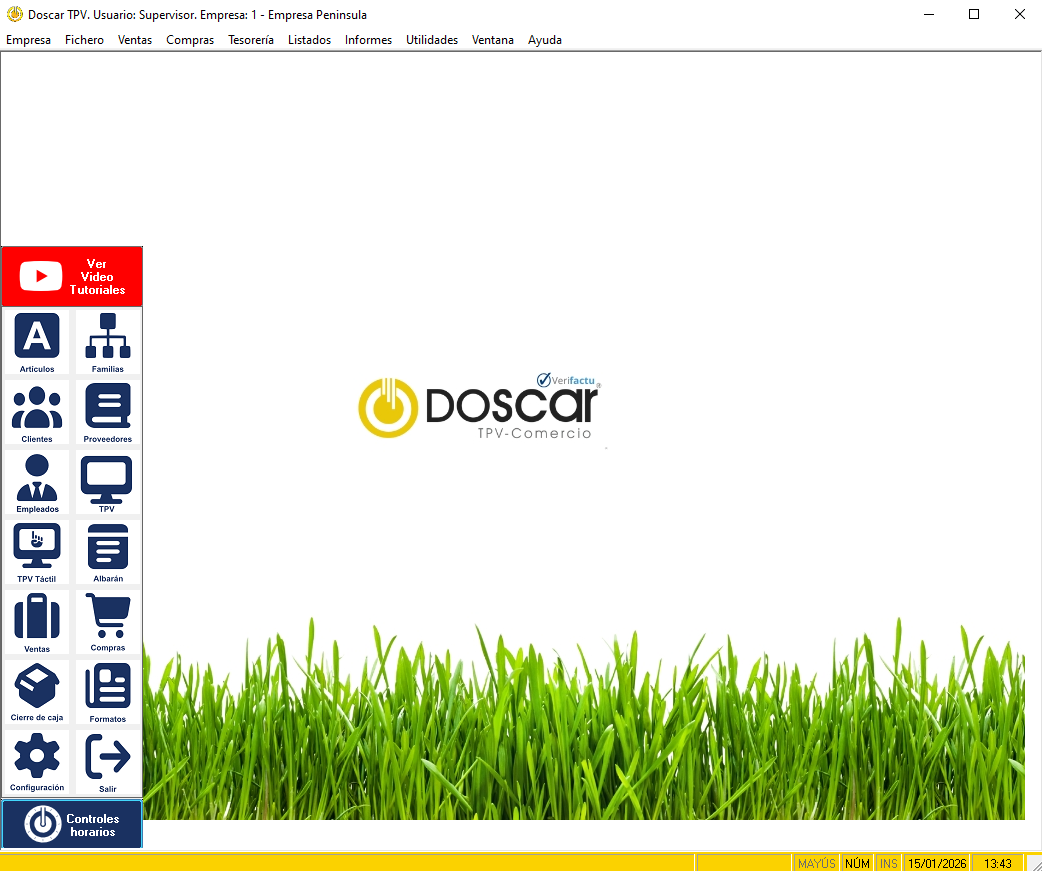Open the Albarán document icon

(108, 548)
